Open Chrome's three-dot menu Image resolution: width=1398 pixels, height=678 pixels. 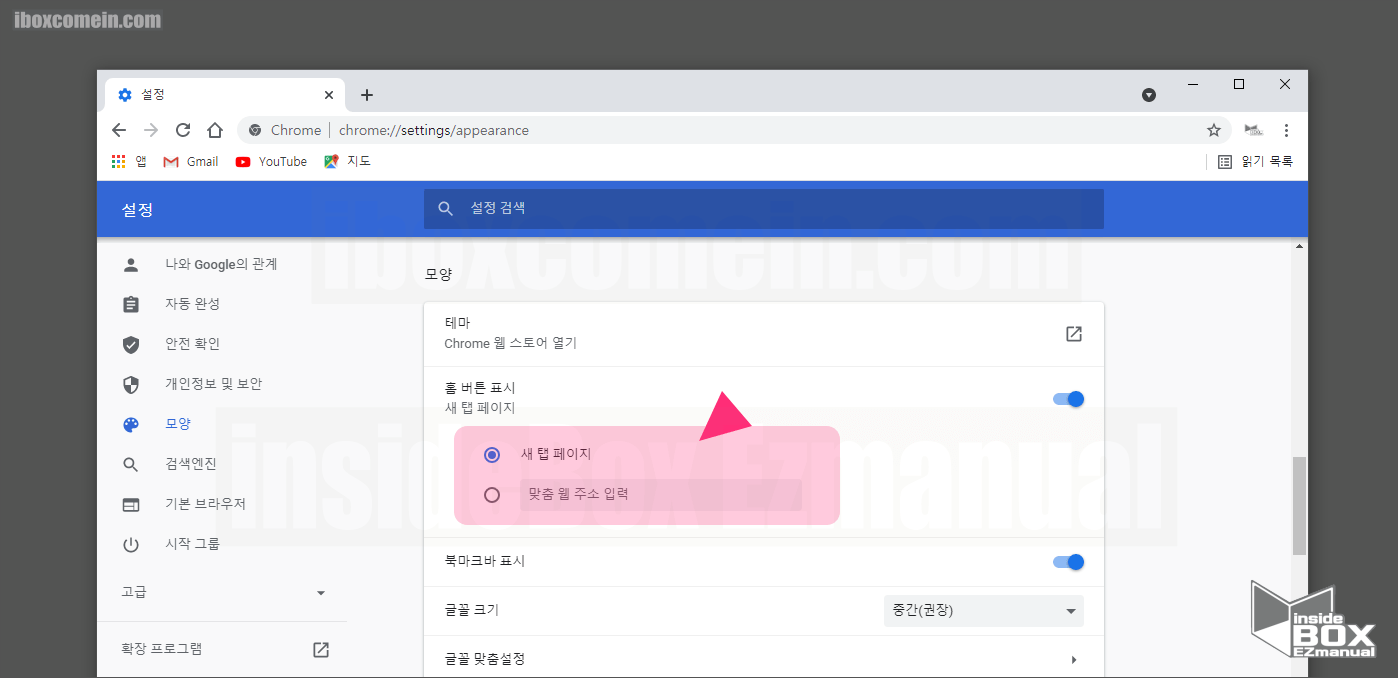click(1287, 130)
